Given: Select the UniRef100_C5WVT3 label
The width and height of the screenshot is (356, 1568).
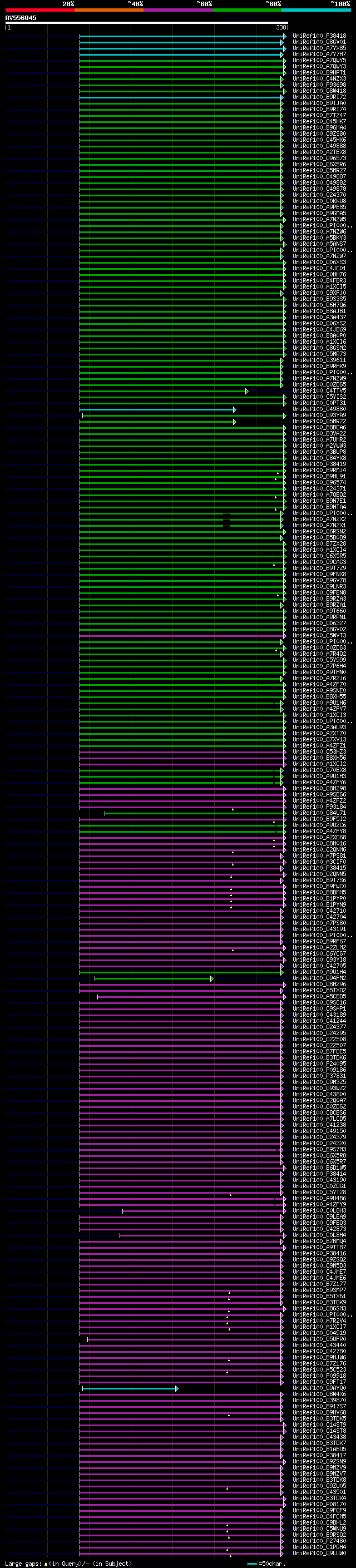Looking at the screenshot, I should pos(319,635).
